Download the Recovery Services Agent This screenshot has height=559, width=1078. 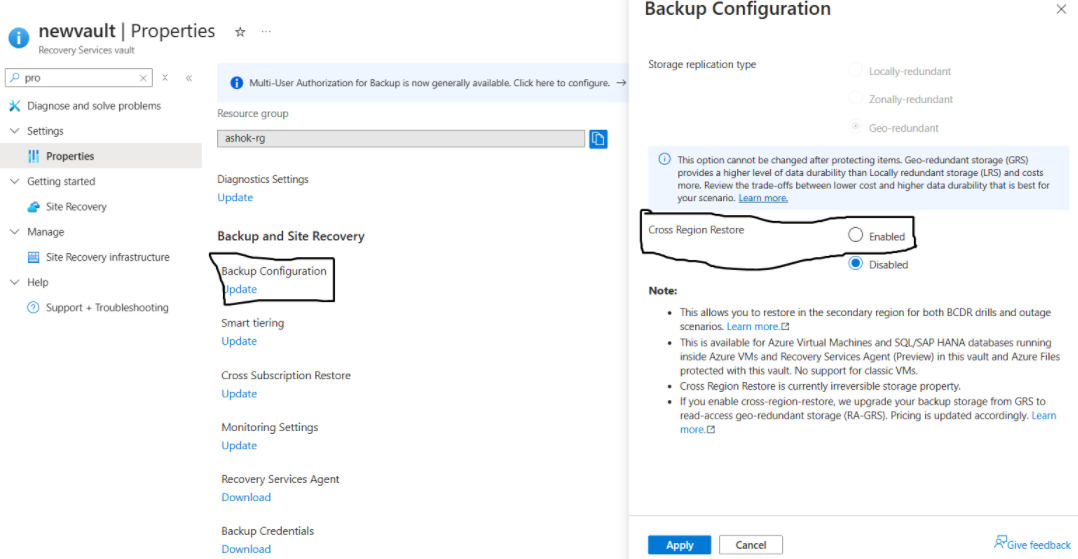[x=246, y=497]
